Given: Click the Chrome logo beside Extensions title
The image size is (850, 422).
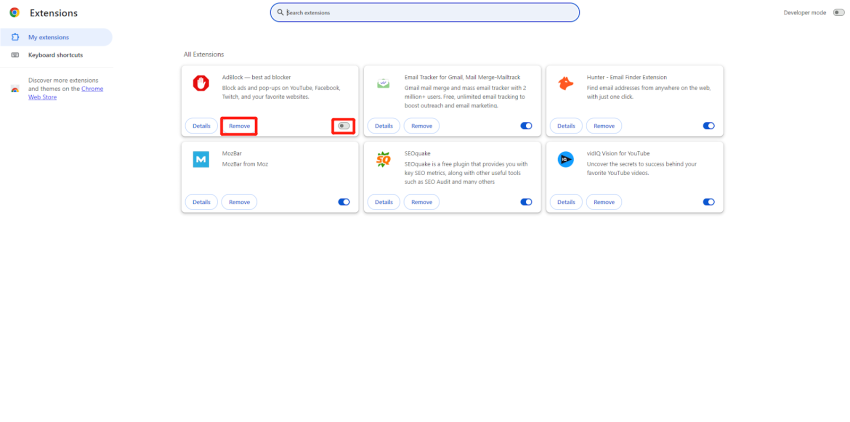Looking at the screenshot, I should point(14,13).
